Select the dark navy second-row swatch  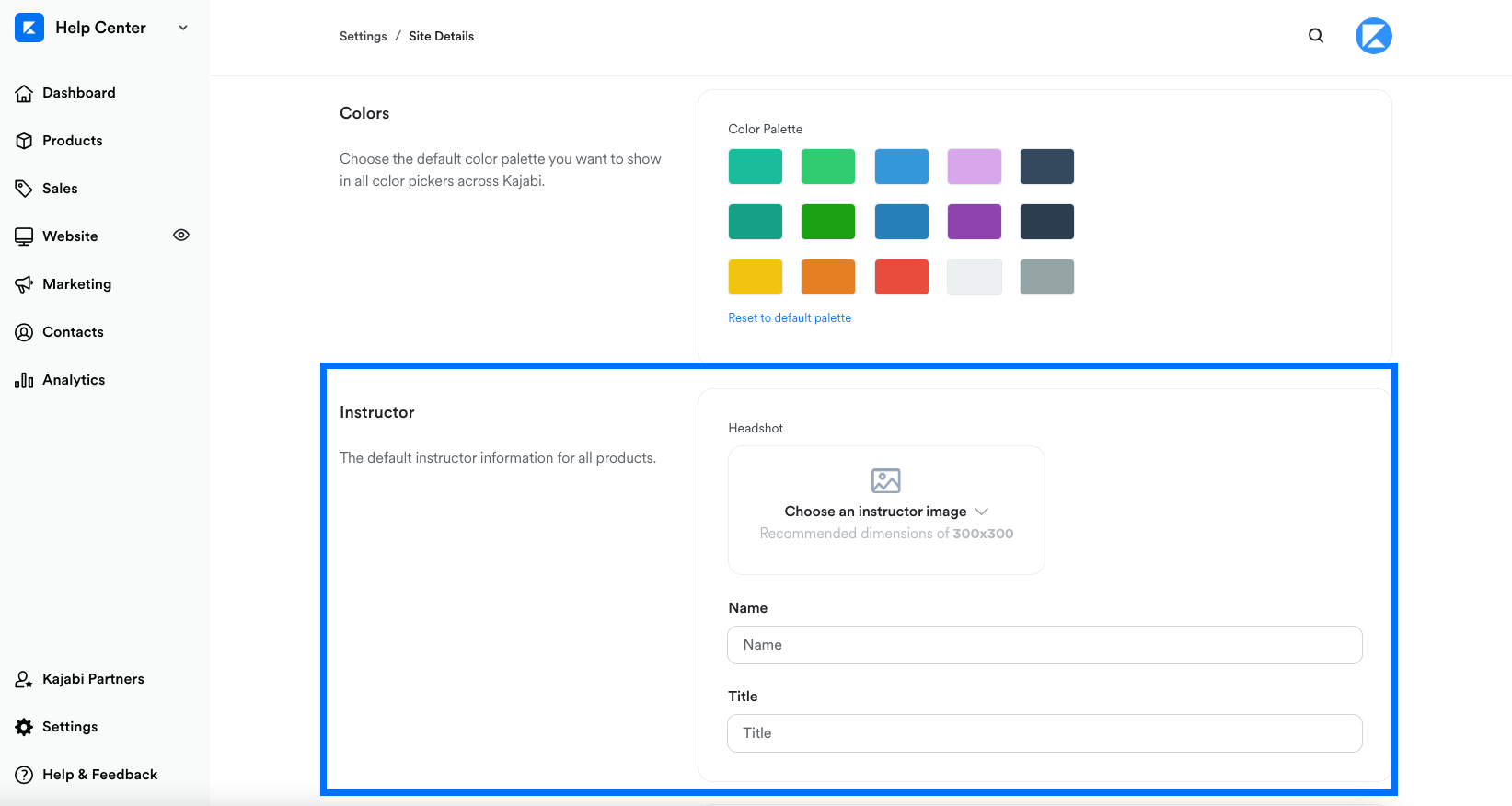click(1047, 222)
